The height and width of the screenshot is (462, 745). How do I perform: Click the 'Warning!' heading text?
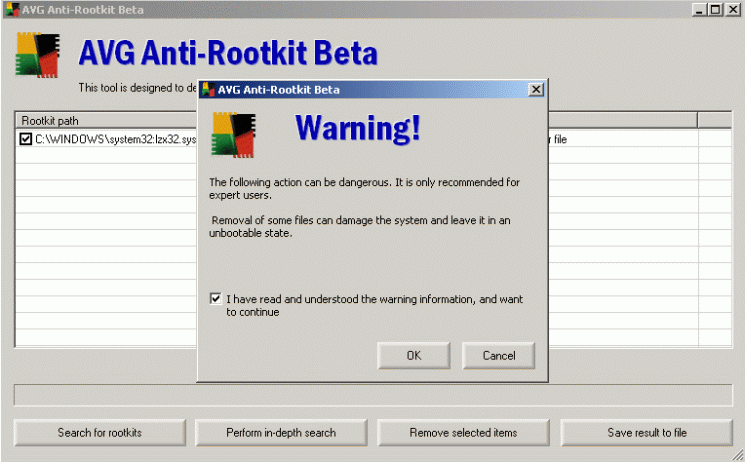[358, 128]
